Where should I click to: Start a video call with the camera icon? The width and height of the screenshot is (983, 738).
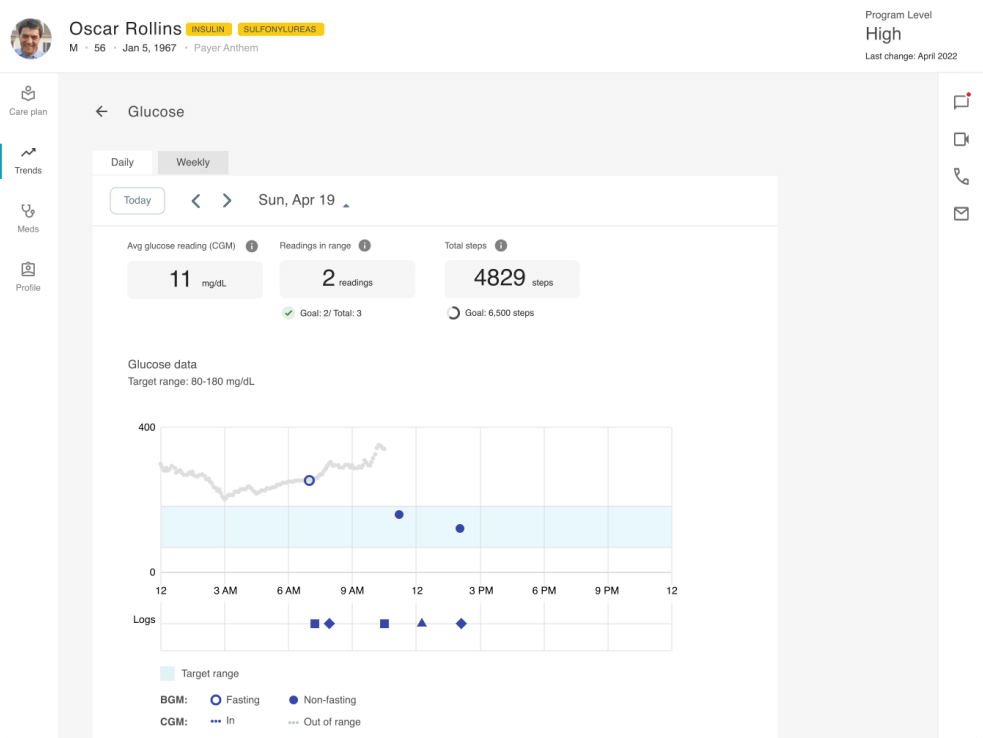tap(962, 139)
